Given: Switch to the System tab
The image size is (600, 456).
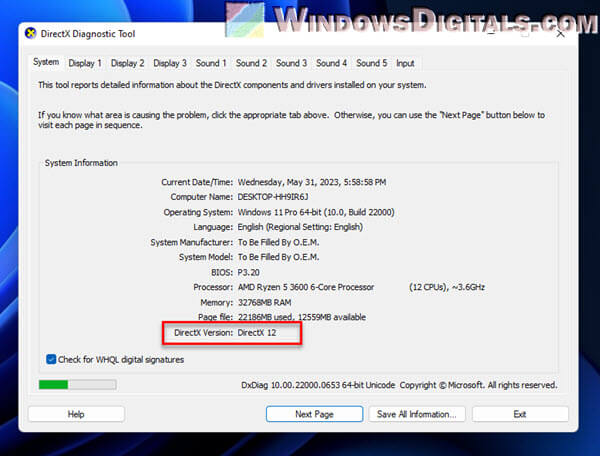Looking at the screenshot, I should coord(46,62).
